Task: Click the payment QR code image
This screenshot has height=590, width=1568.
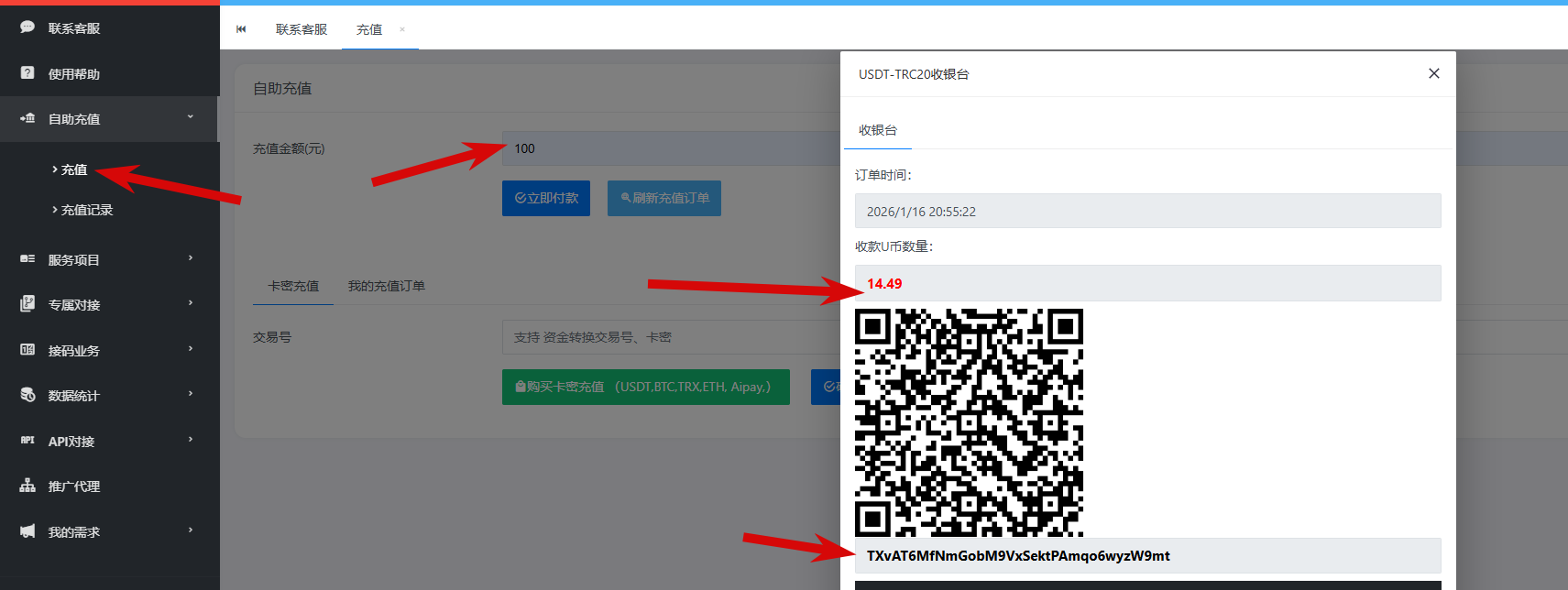Action: pos(969,422)
